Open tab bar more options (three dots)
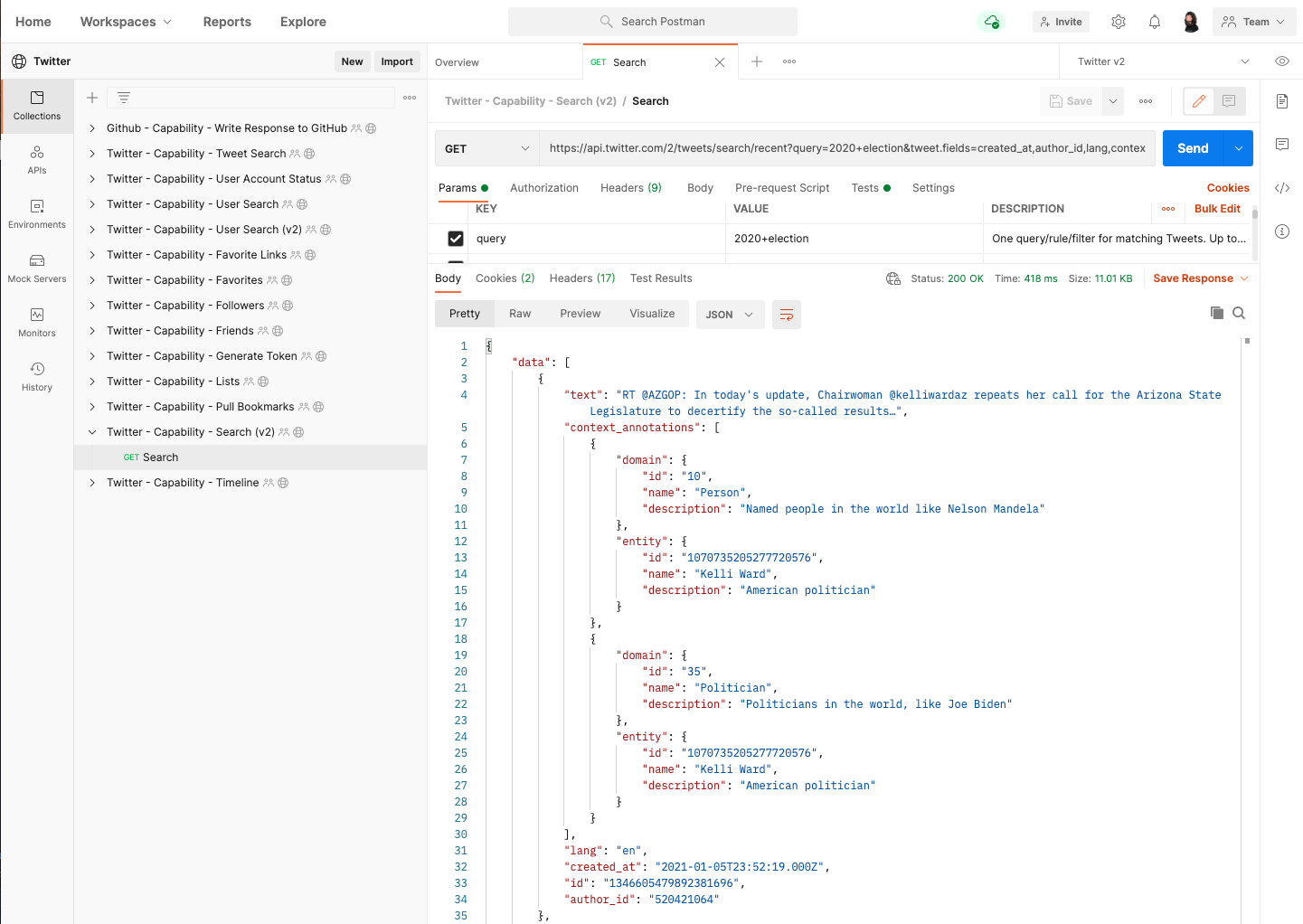The image size is (1303, 924). [x=789, y=61]
